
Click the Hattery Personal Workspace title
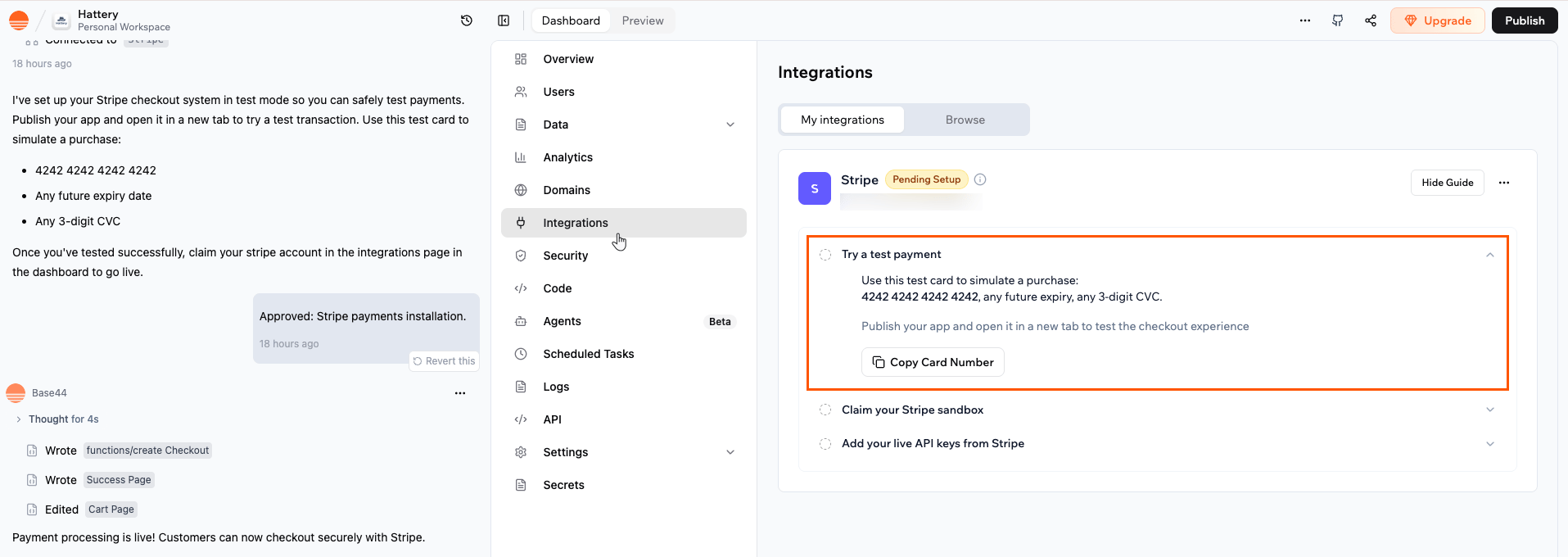[124, 20]
